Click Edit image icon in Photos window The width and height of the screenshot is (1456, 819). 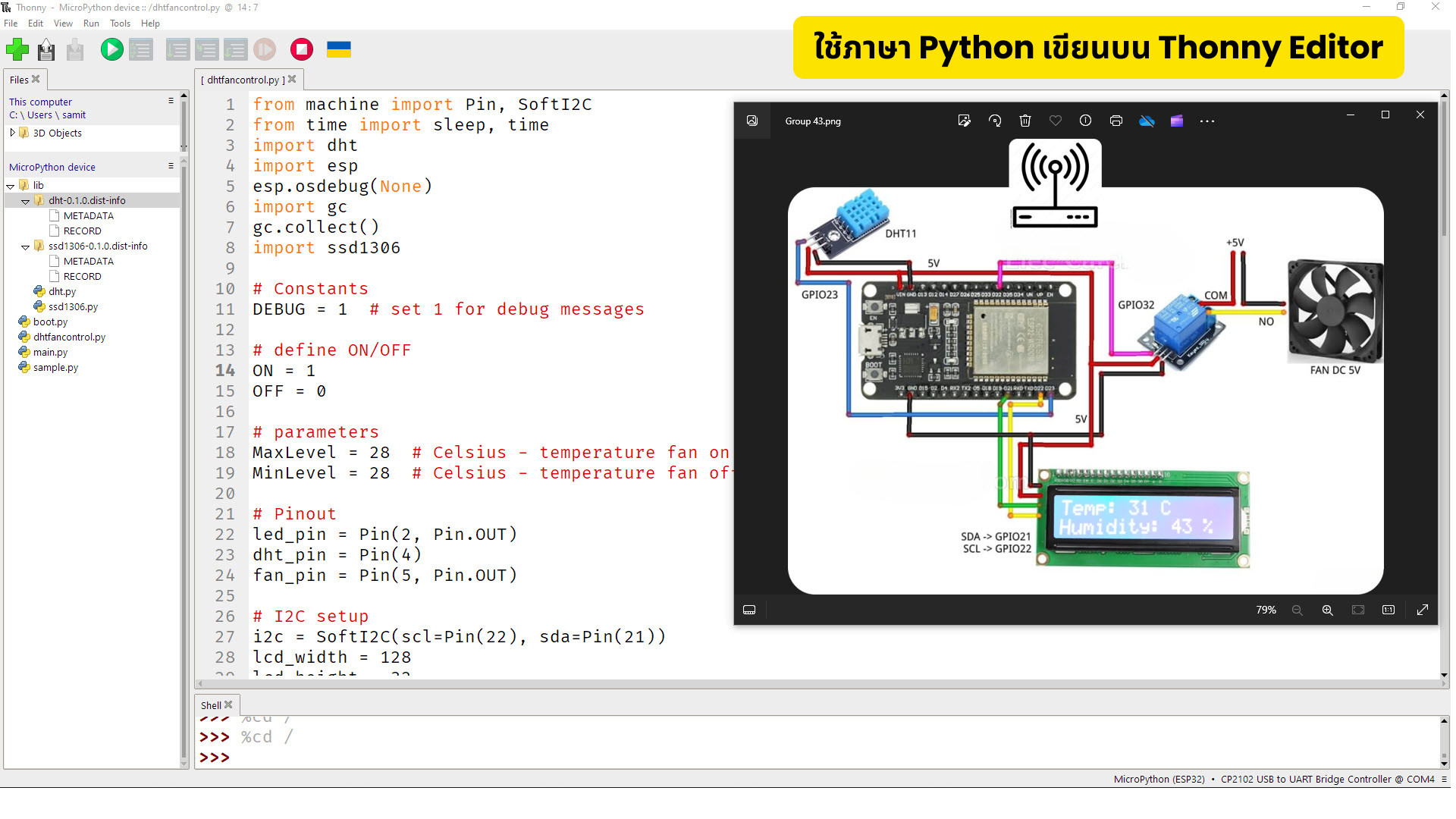[x=964, y=121]
